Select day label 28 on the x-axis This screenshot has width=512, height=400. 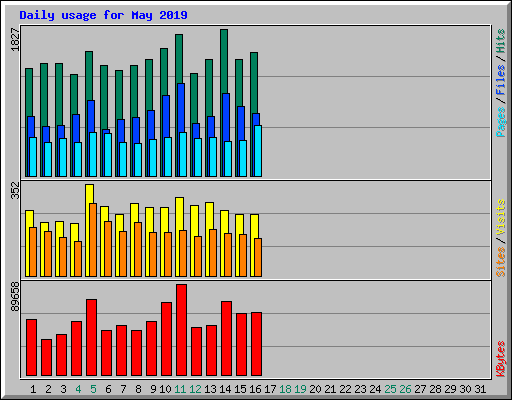[435, 389]
